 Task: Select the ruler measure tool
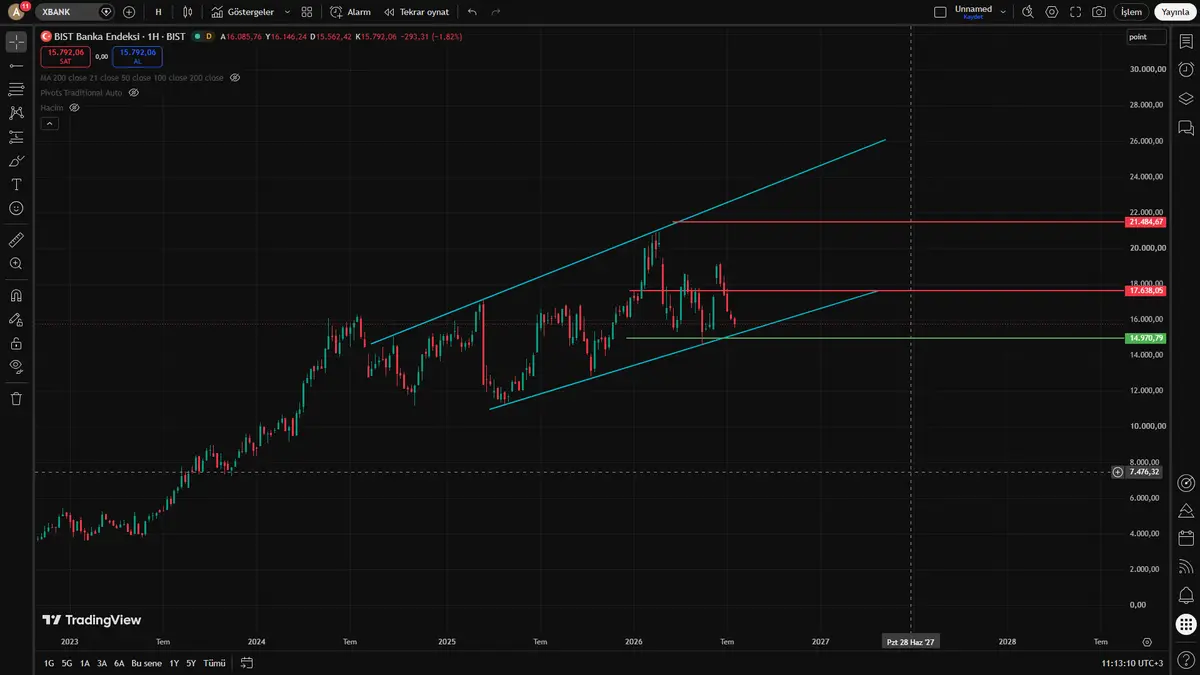(16, 240)
